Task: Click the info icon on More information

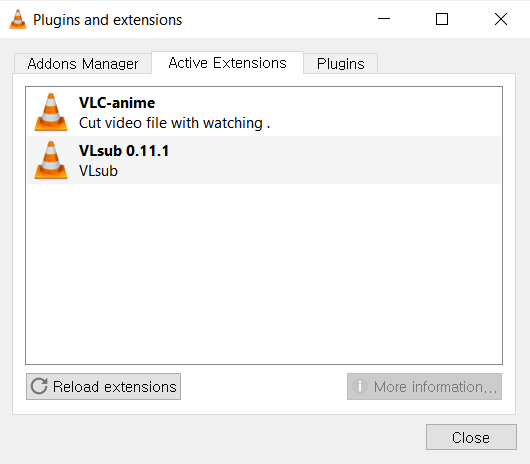Action: [360, 386]
